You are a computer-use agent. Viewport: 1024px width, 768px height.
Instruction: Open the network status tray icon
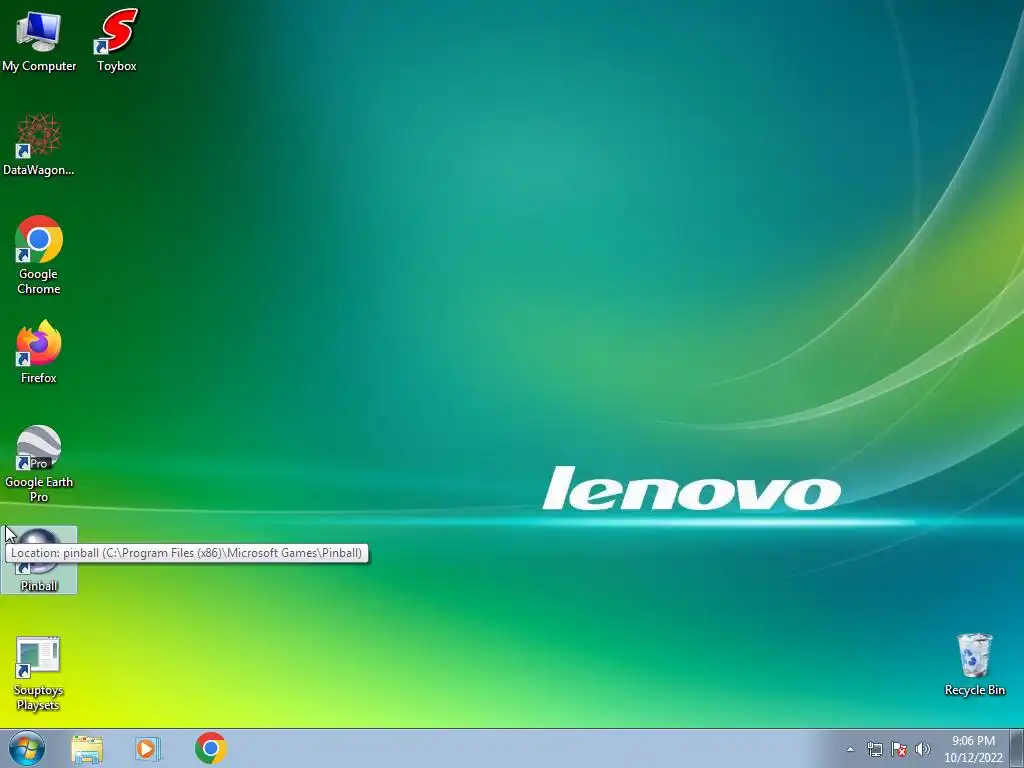(x=874, y=749)
